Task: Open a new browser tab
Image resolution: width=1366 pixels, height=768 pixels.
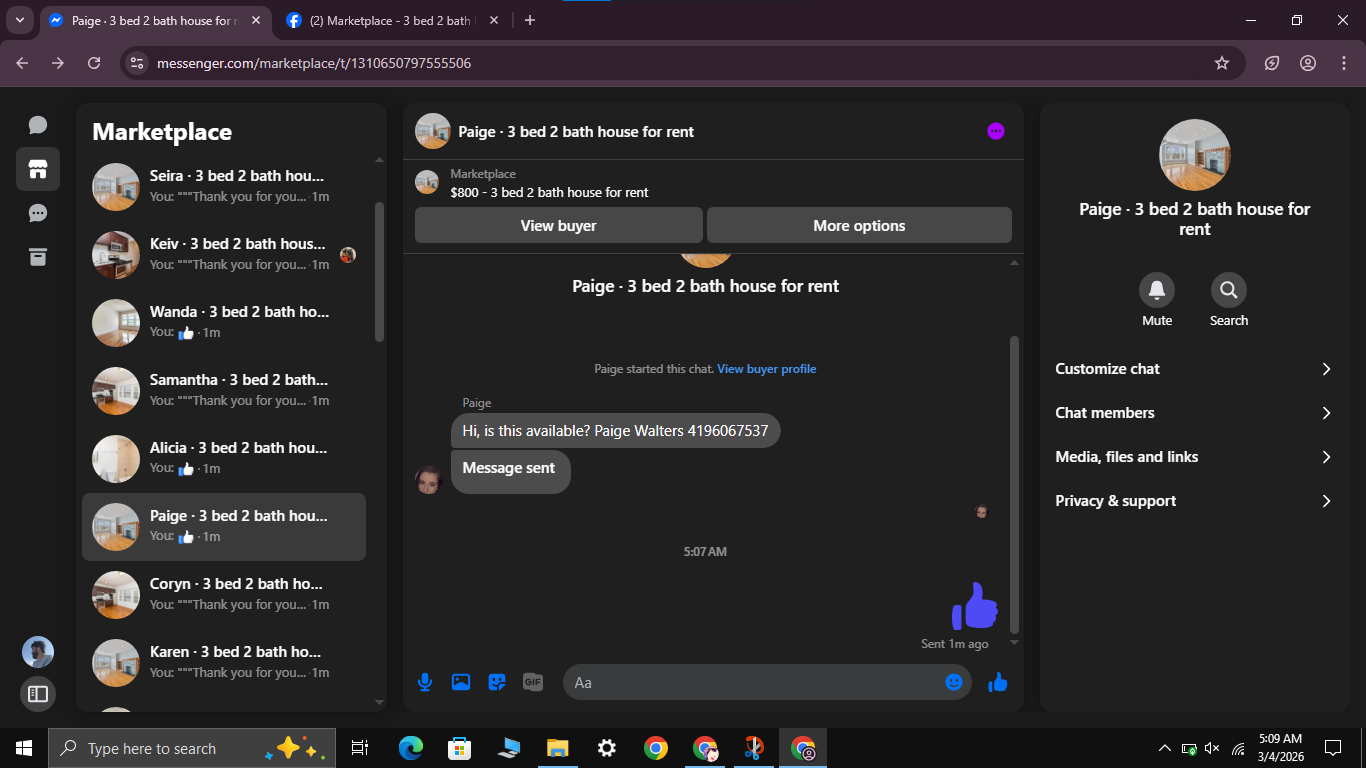Action: click(530, 20)
